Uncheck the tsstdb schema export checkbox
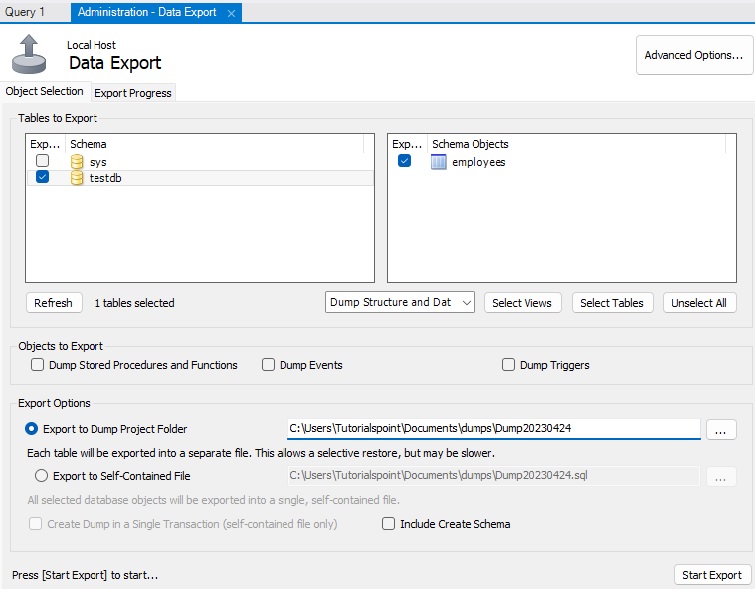755x589 pixels. coord(42,178)
